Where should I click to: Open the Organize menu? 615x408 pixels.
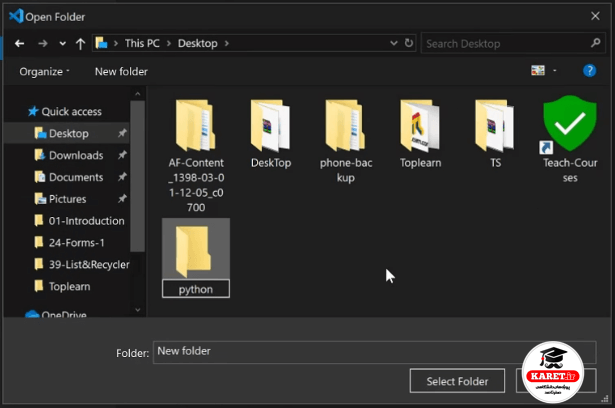coord(44,71)
